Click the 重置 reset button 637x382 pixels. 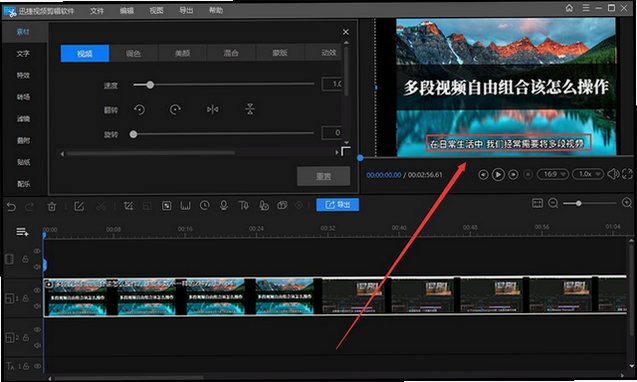(x=323, y=176)
